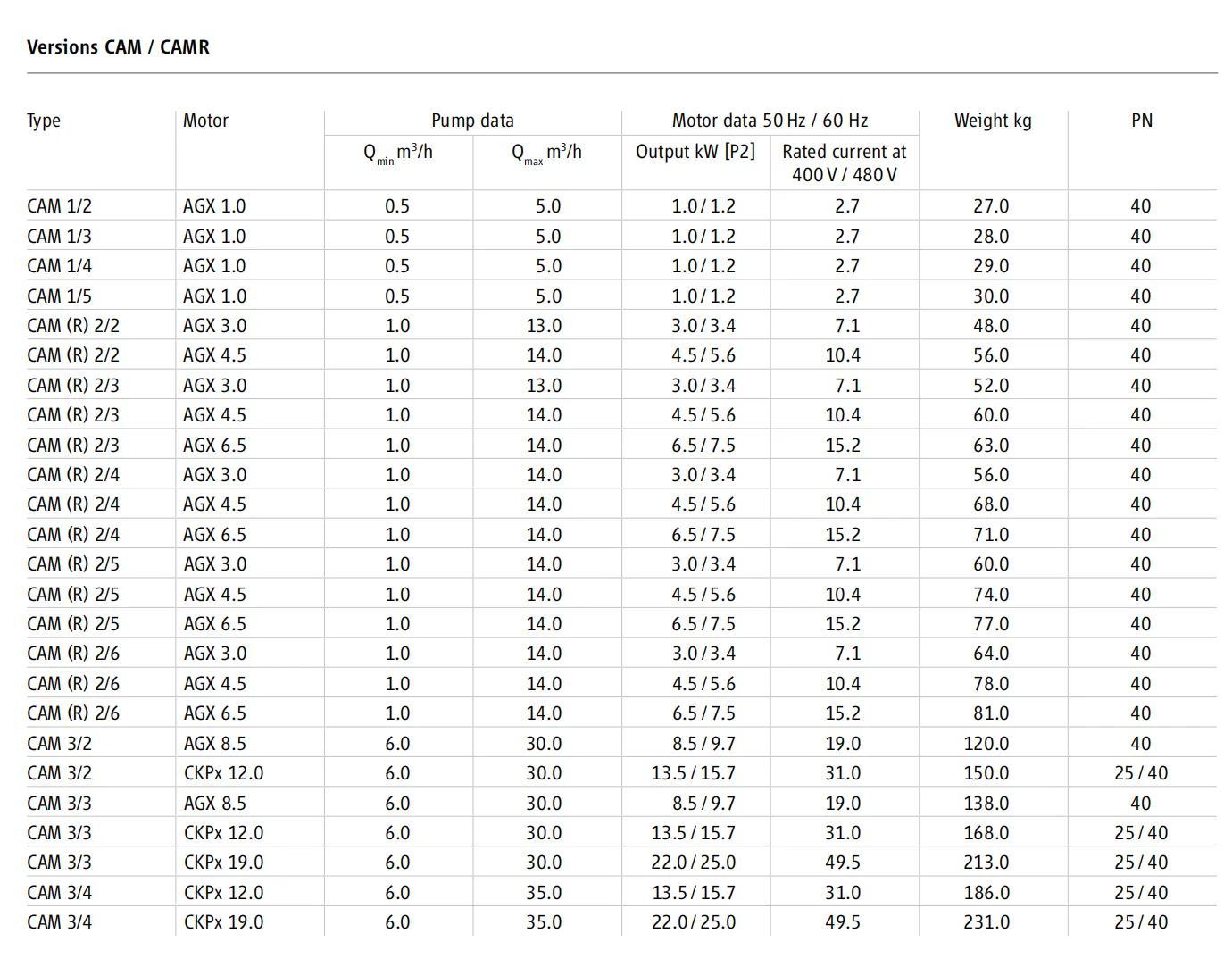
Task: Select the "Pump data" header
Action: [x=472, y=121]
